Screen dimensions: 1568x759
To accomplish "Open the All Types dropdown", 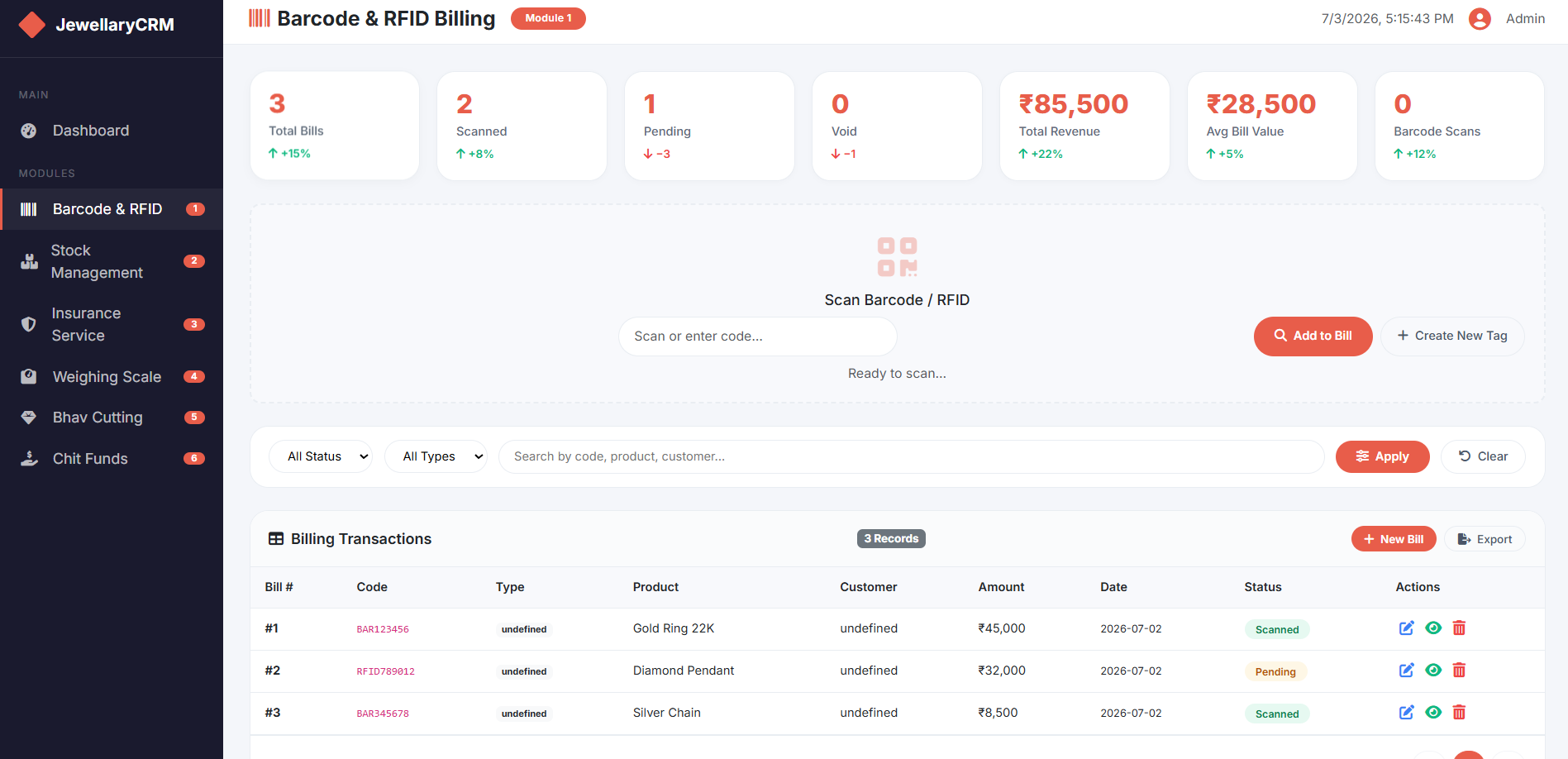I will pos(436,456).
